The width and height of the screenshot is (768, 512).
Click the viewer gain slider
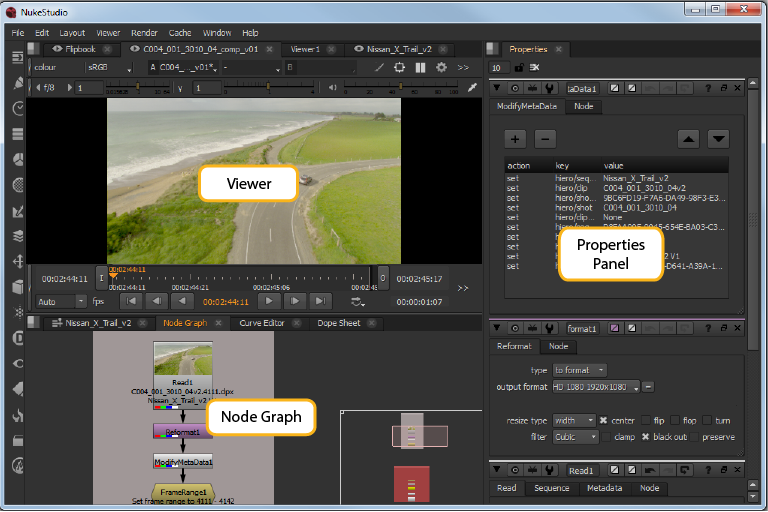coord(140,88)
